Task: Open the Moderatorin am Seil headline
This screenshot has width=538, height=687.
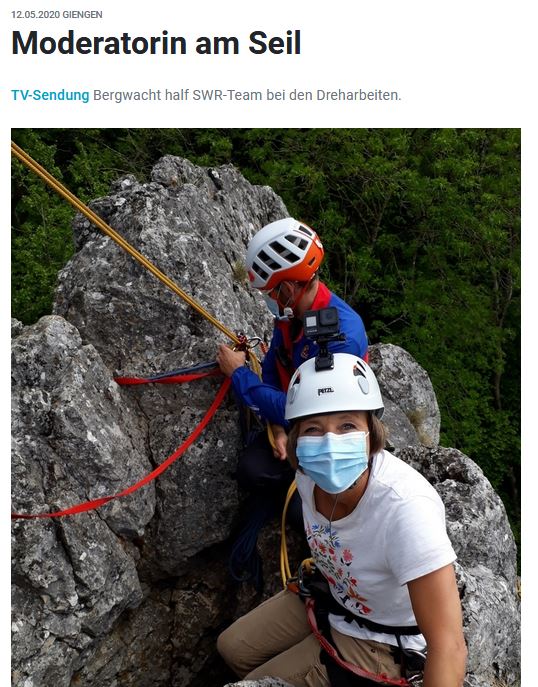Action: (156, 43)
